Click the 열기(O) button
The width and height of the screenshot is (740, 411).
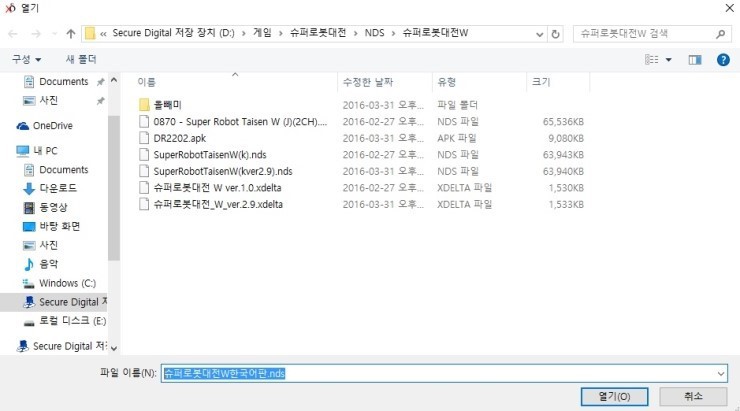[614, 397]
